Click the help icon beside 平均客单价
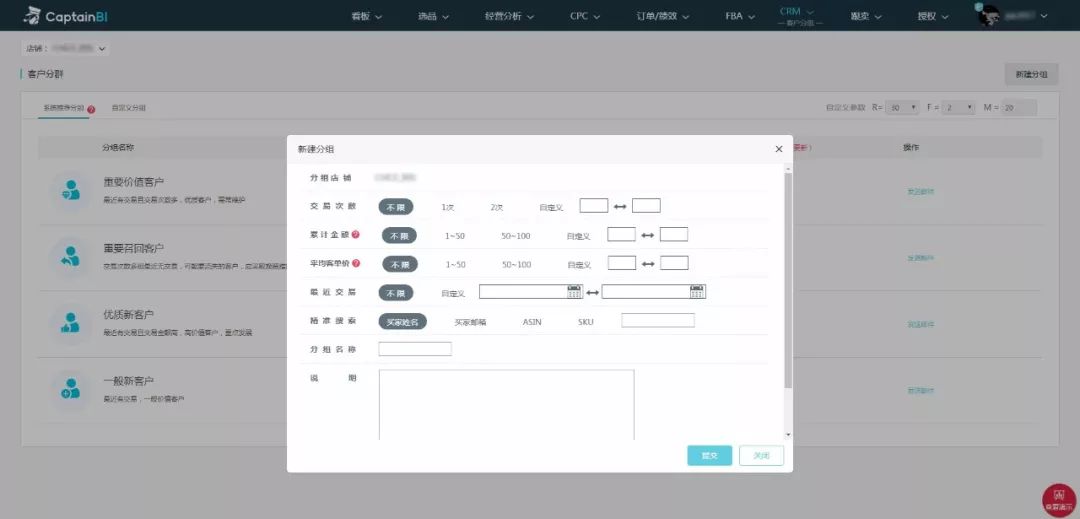This screenshot has width=1080, height=519. tap(356, 263)
